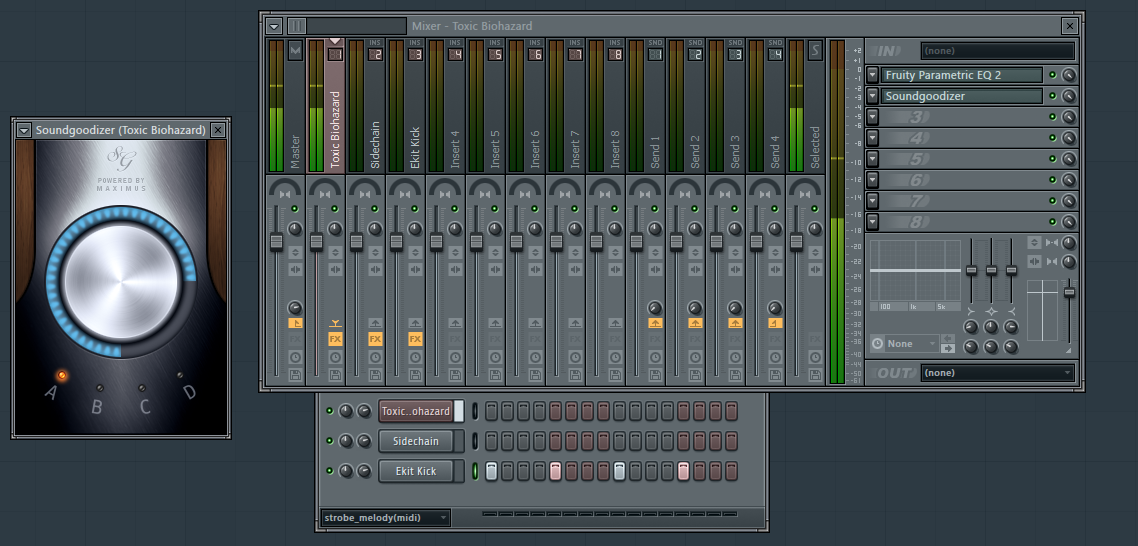Open the Soundgoodizer effect slot

tap(962, 96)
